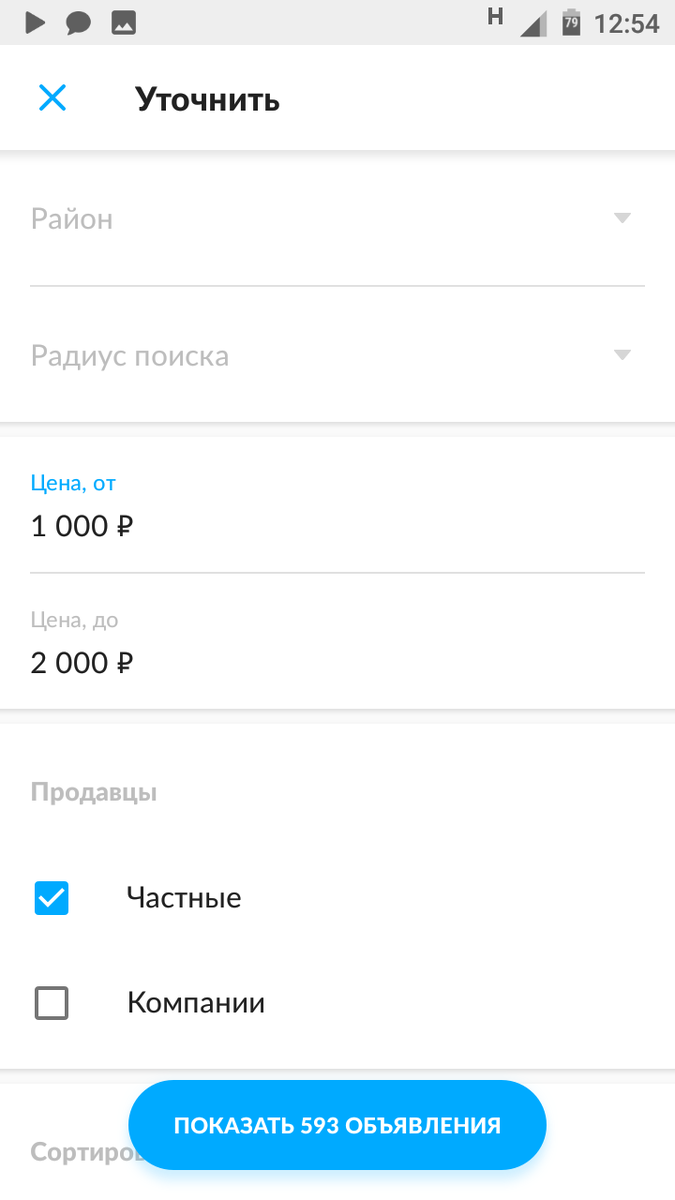Edit the Цена, до field showing 2 000 ₽
The height and width of the screenshot is (1200, 675).
coord(337,648)
